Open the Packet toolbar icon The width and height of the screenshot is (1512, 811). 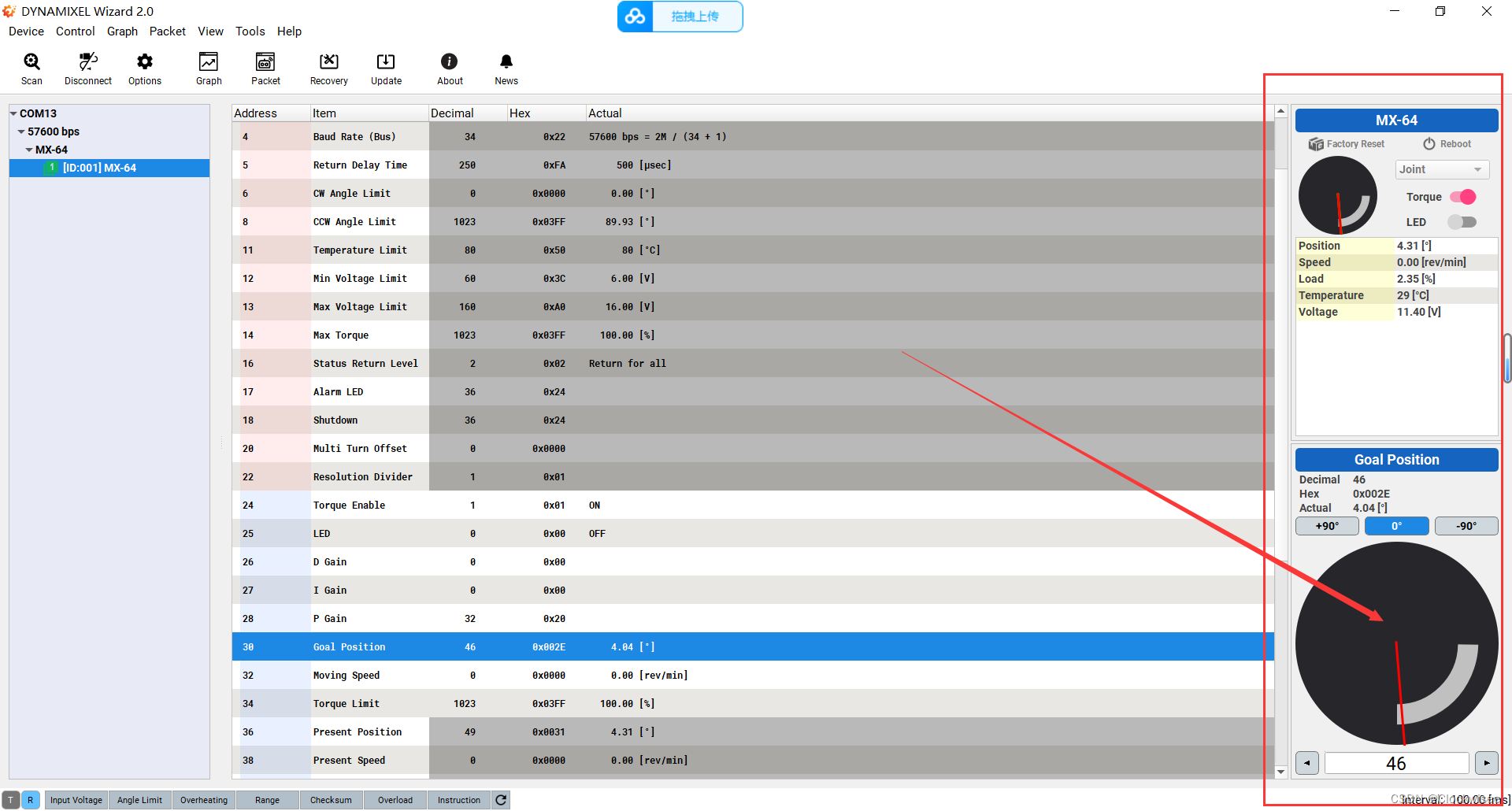(265, 69)
